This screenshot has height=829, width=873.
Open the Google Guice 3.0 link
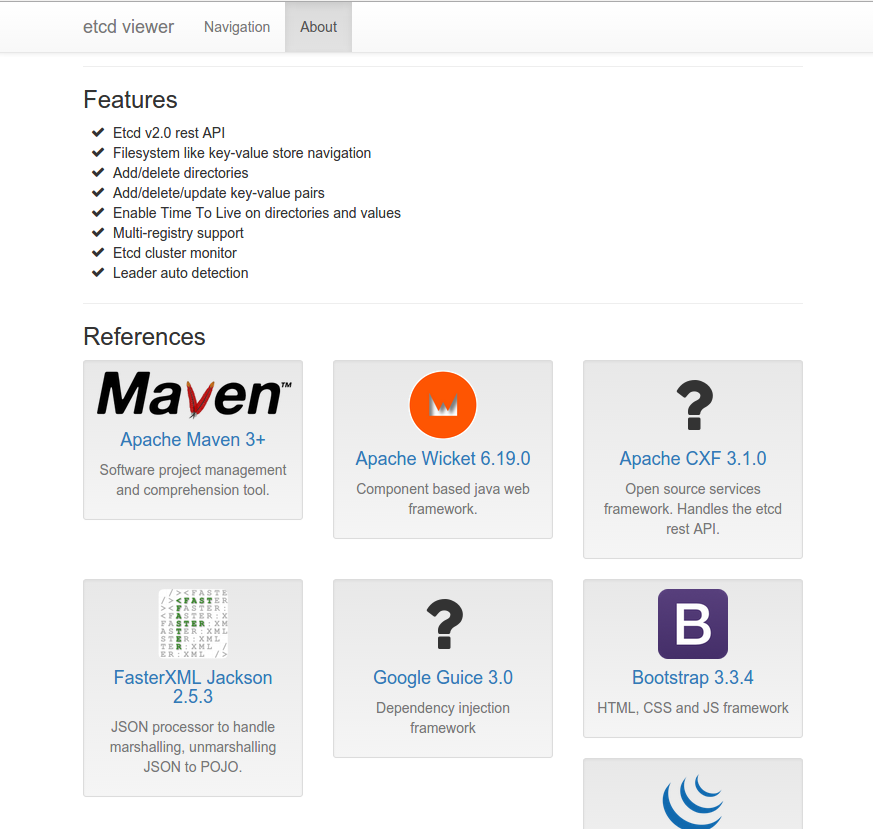click(443, 677)
